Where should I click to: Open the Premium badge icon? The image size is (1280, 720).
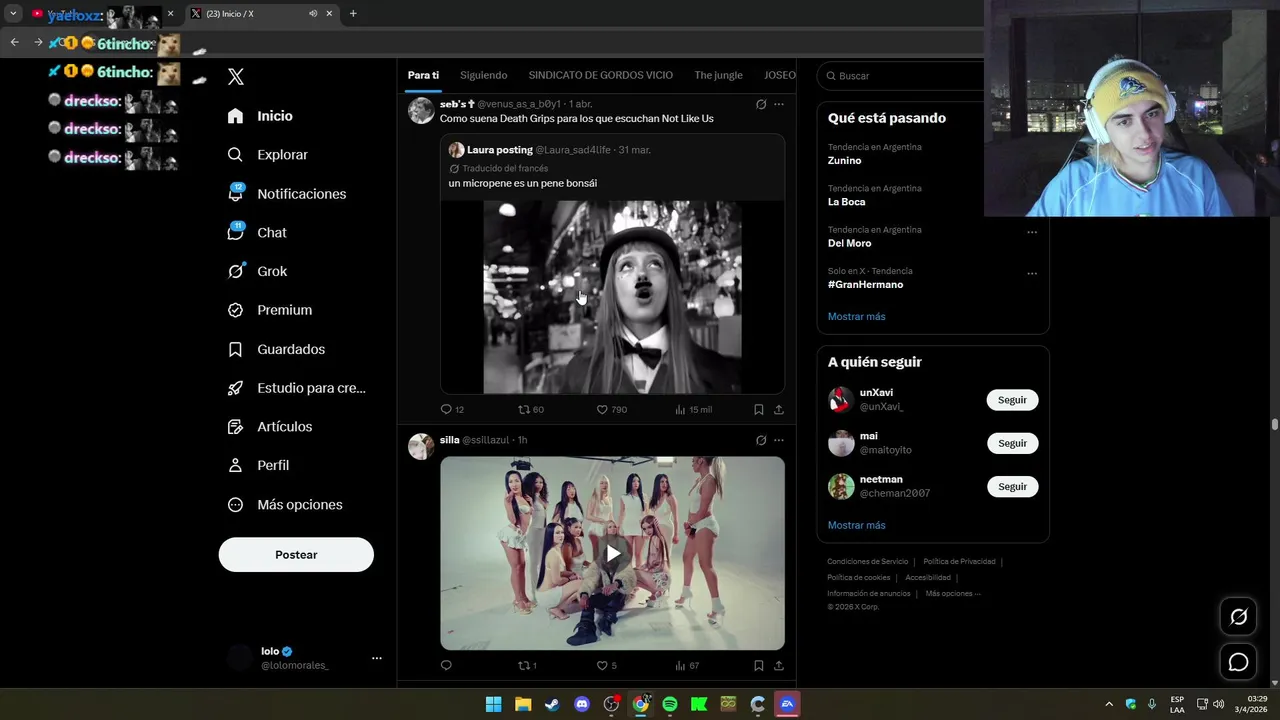pyautogui.click(x=235, y=310)
